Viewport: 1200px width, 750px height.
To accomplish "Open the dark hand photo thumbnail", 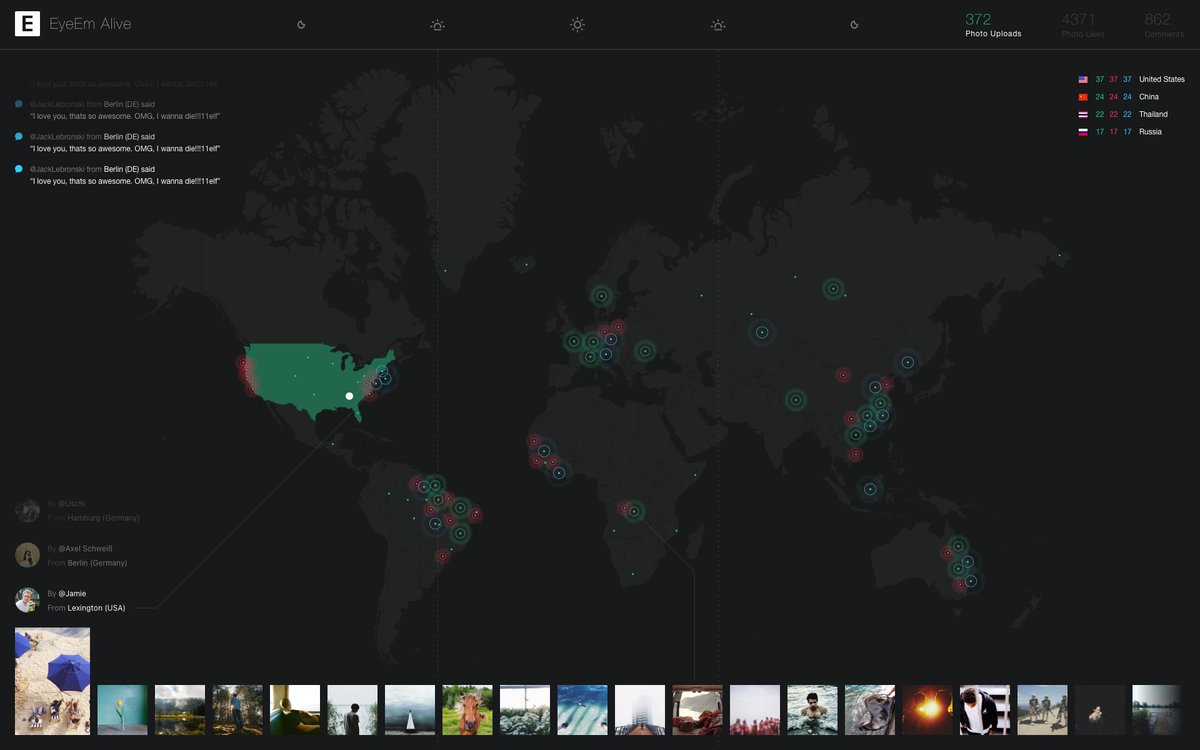I will (1100, 710).
